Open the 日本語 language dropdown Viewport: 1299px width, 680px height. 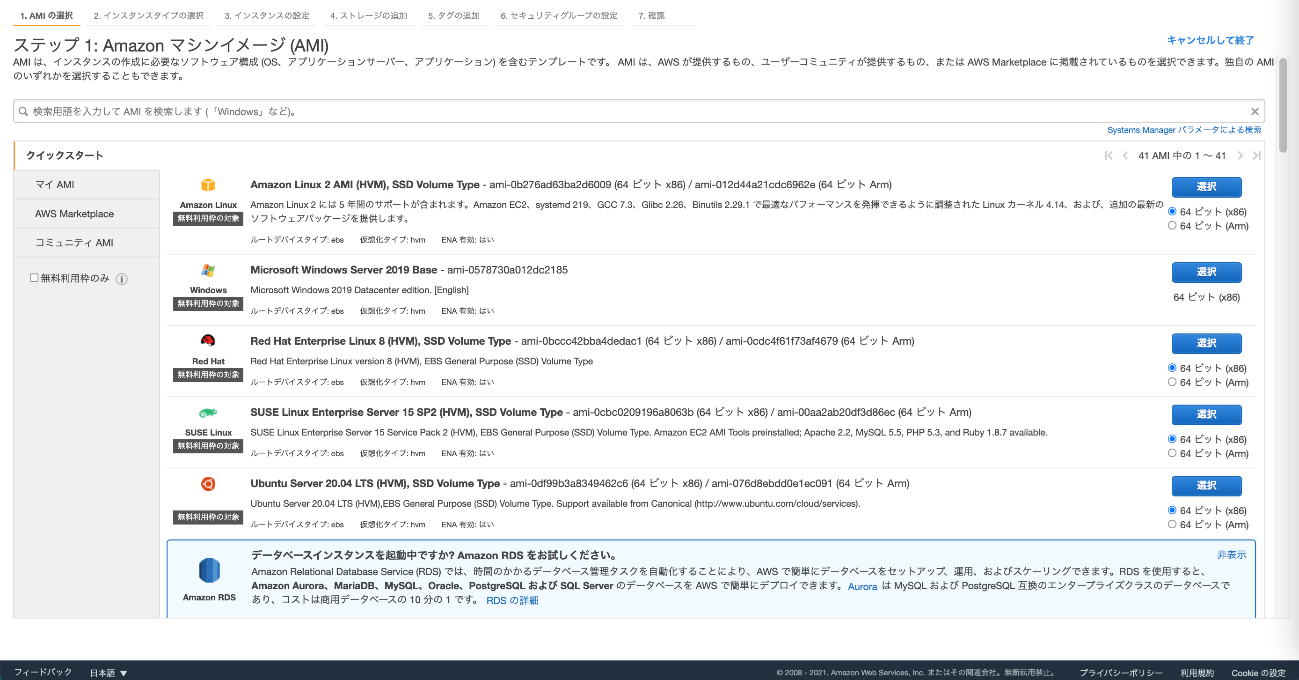[x=108, y=673]
